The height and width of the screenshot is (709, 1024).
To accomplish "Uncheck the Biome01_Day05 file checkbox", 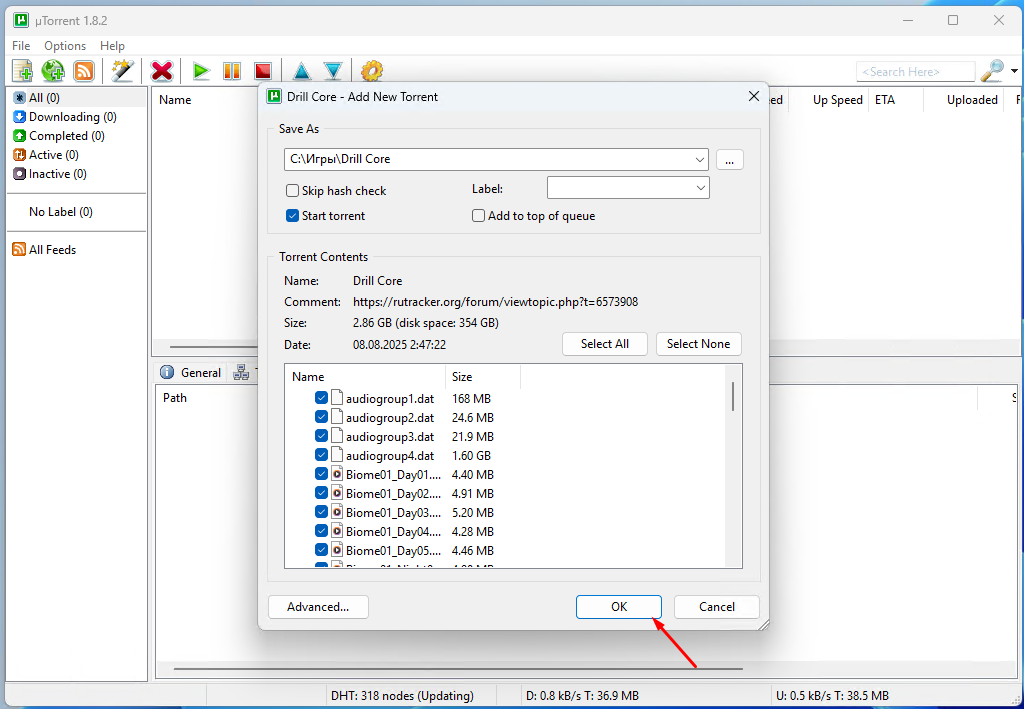I will coord(321,550).
